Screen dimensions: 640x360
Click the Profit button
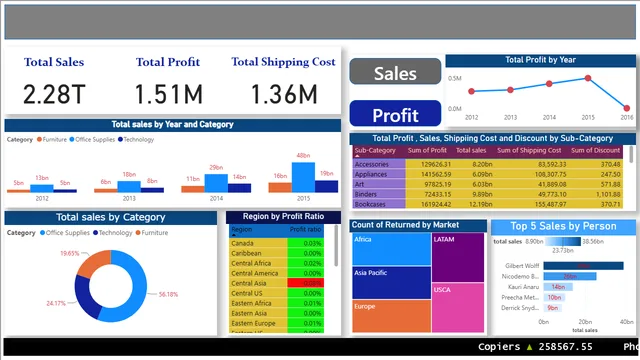[395, 113]
